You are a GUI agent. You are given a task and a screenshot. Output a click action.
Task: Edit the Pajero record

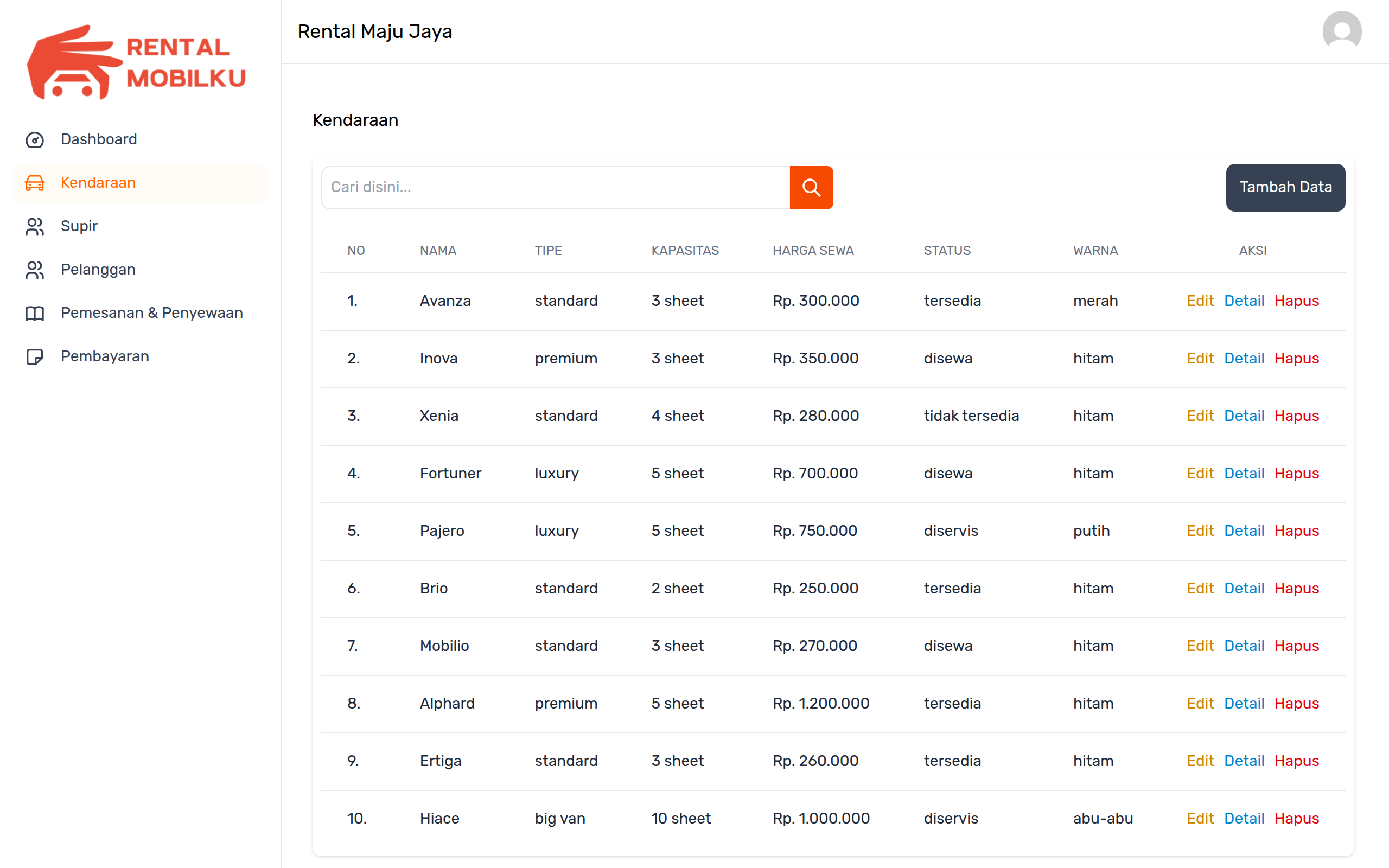coord(1200,531)
